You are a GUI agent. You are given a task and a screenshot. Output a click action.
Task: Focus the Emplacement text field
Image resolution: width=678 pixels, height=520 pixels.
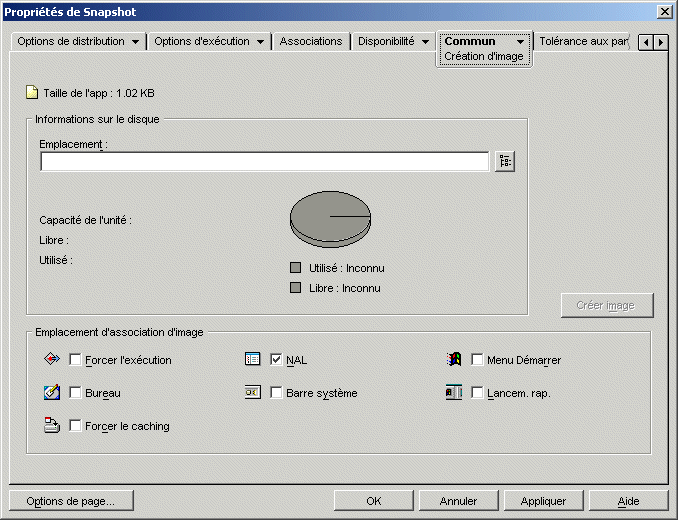tap(265, 162)
